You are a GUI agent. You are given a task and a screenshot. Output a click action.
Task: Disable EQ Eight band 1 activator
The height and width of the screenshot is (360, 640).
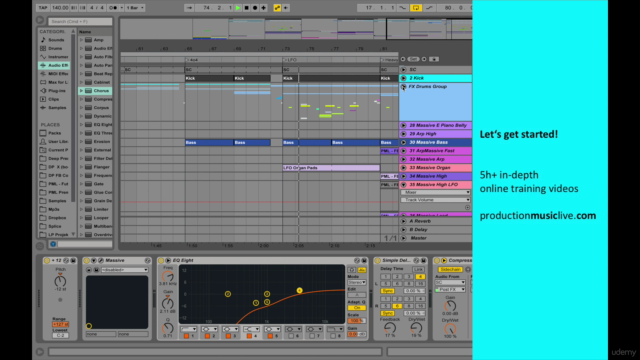(x=186, y=336)
